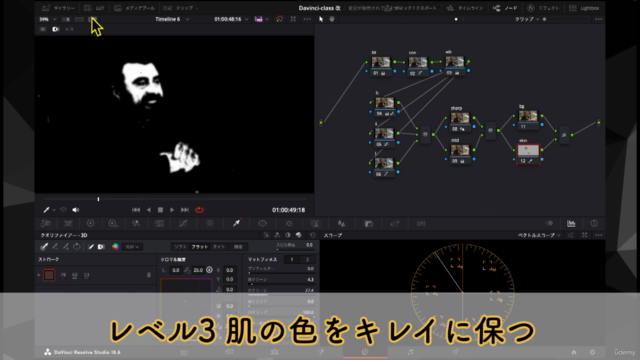Screen dimensions: 640x360
Task: Open the クリップ mode dropdown in node editor
Action: point(527,19)
